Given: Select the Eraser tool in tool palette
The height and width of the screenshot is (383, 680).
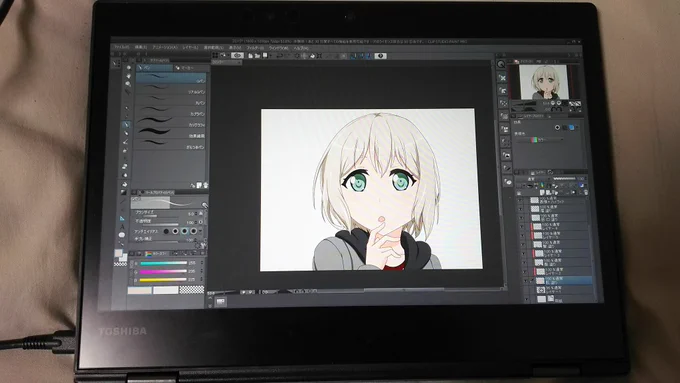Looking at the screenshot, I should pyautogui.click(x=125, y=166).
